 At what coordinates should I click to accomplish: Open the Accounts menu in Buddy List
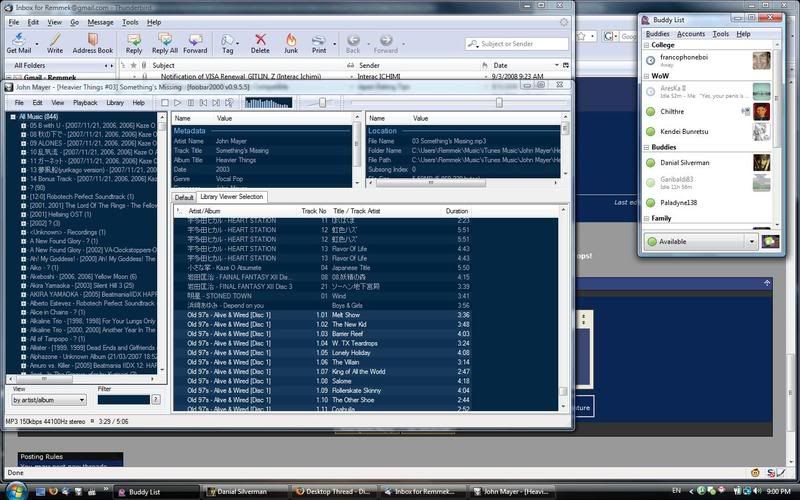pyautogui.click(x=691, y=34)
